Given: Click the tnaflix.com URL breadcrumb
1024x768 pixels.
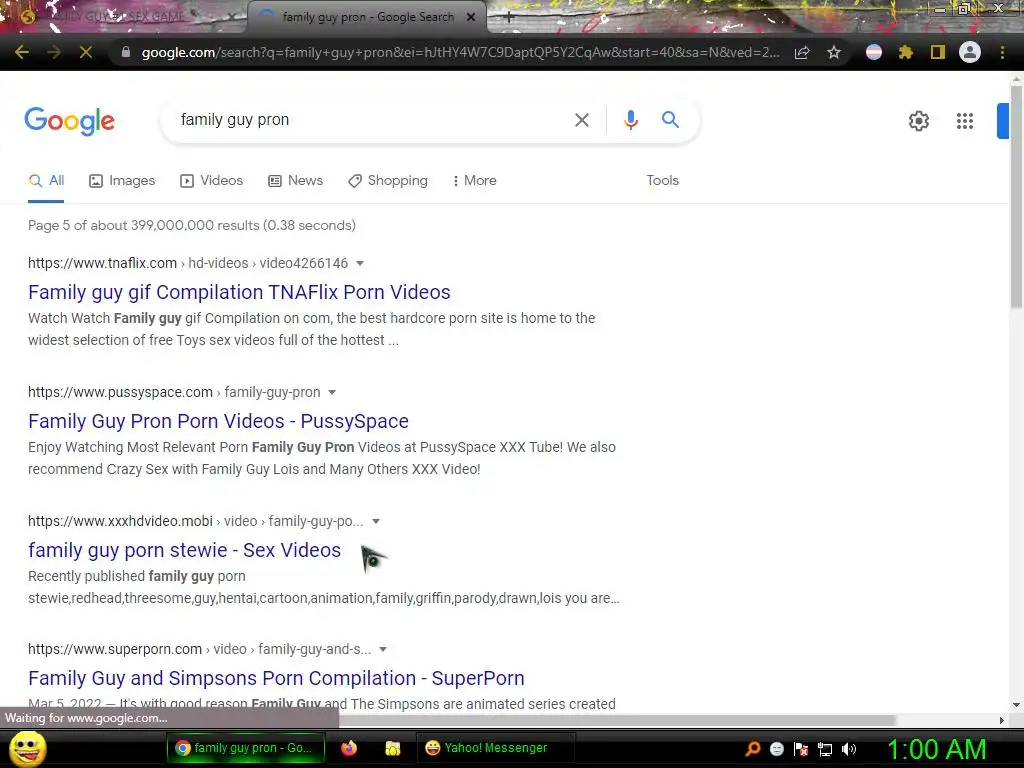Looking at the screenshot, I should [188, 263].
